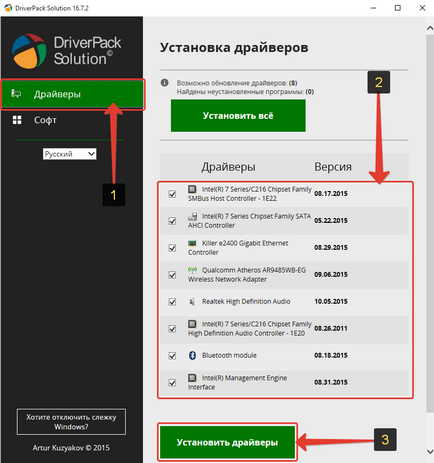The image size is (434, 463).
Task: Click speaker icon of Realtek Audio
Action: click(192, 302)
